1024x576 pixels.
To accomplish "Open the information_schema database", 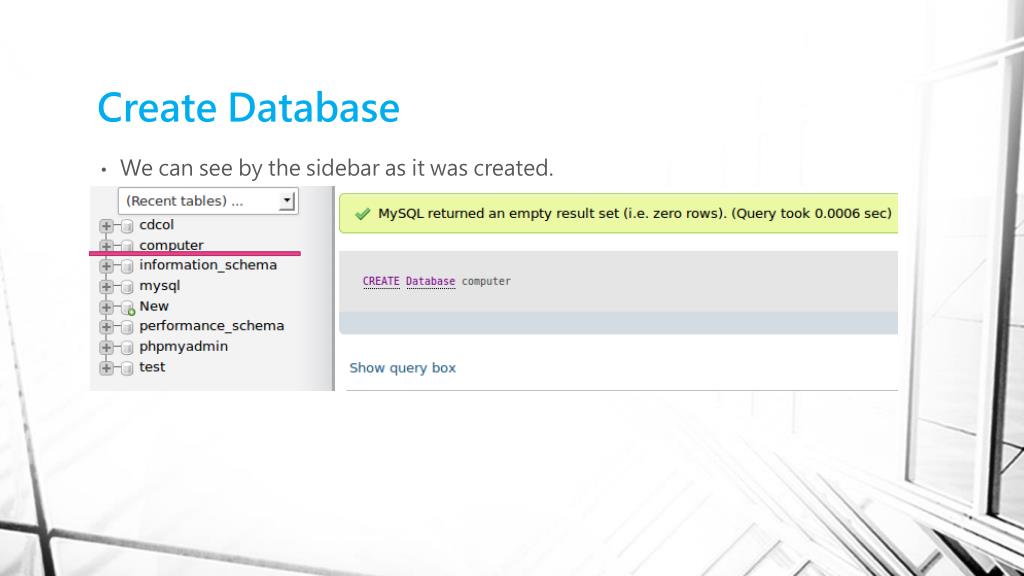I will point(208,265).
